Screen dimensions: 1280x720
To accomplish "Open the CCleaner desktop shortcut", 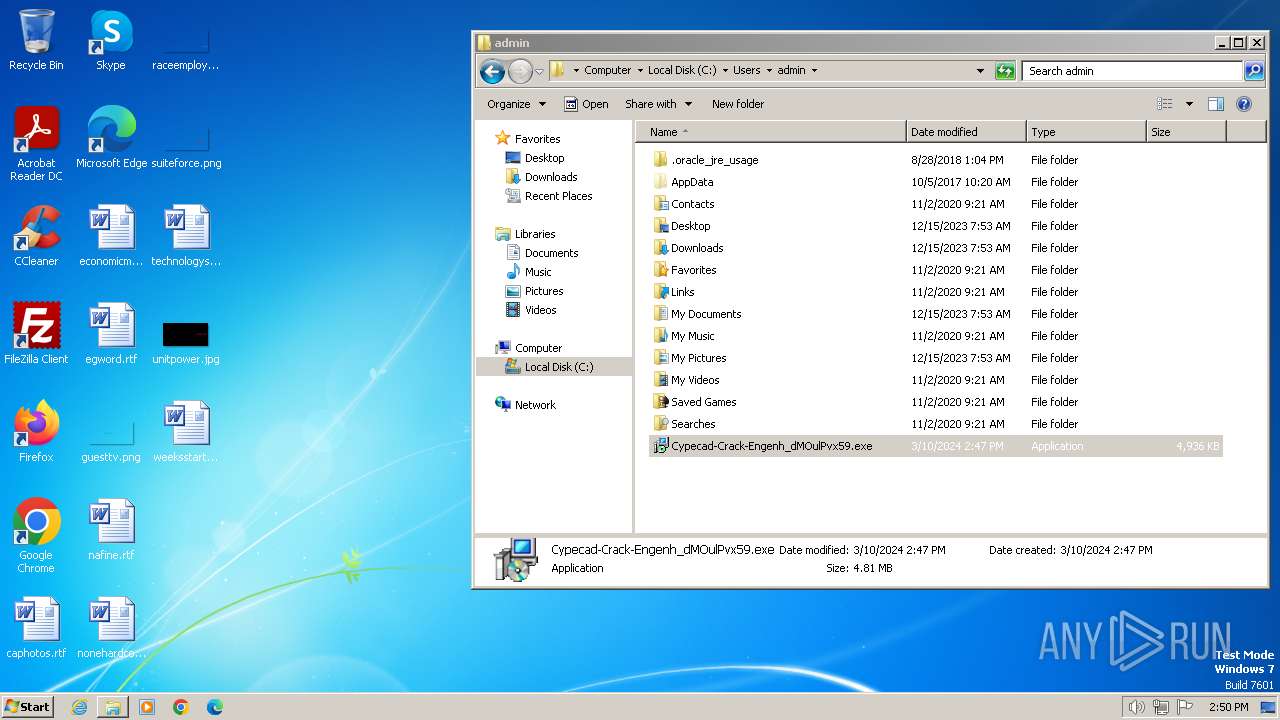I will point(36,236).
